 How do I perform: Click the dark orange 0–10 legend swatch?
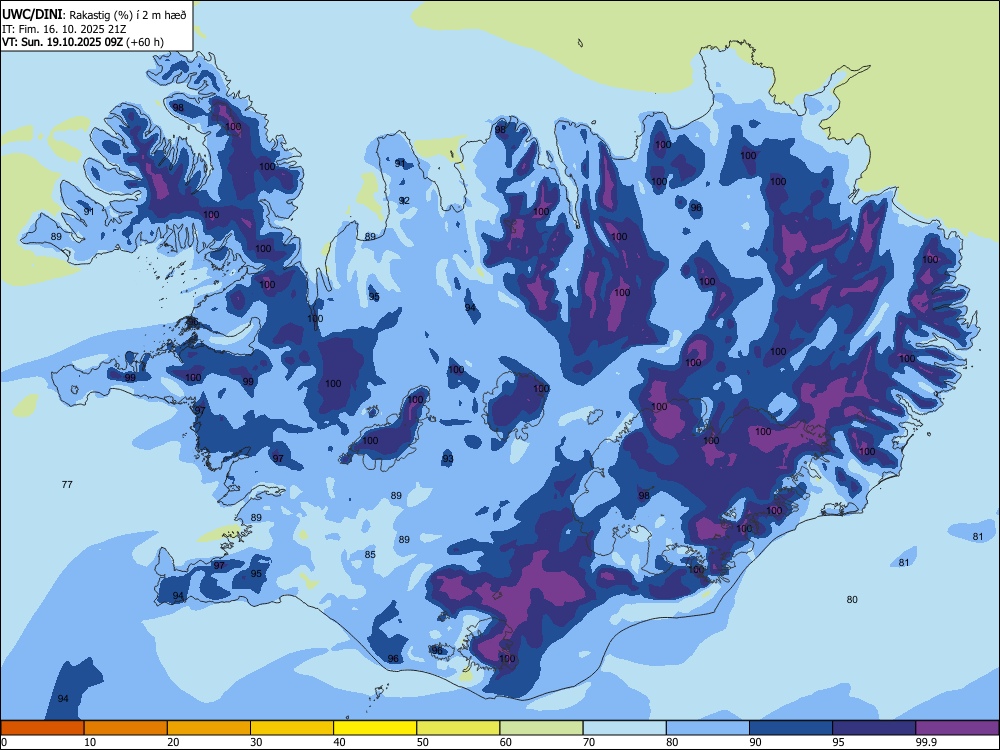pyautogui.click(x=42, y=728)
